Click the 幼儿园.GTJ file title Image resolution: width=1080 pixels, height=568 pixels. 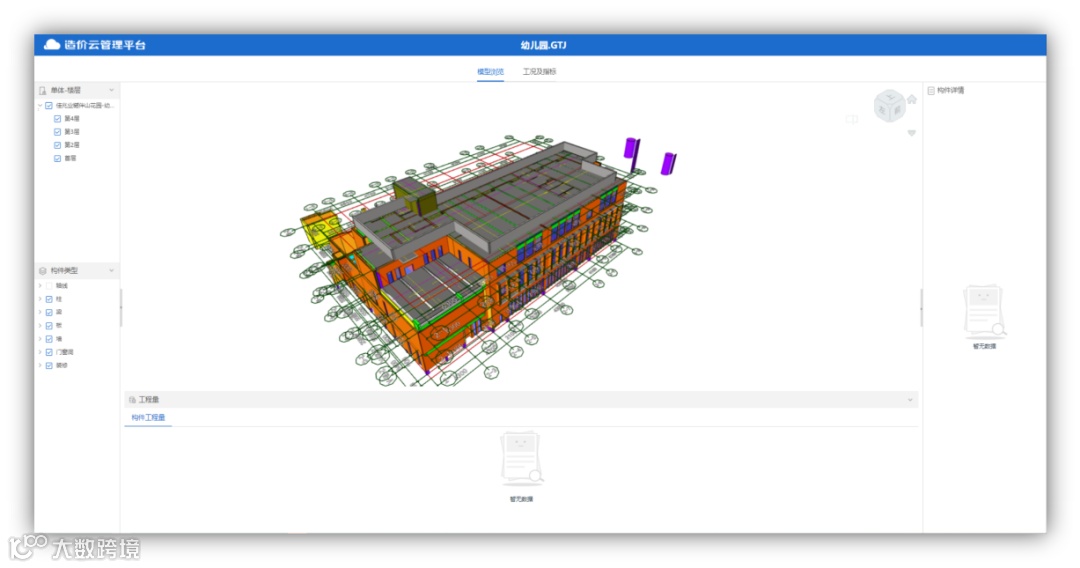[x=543, y=45]
